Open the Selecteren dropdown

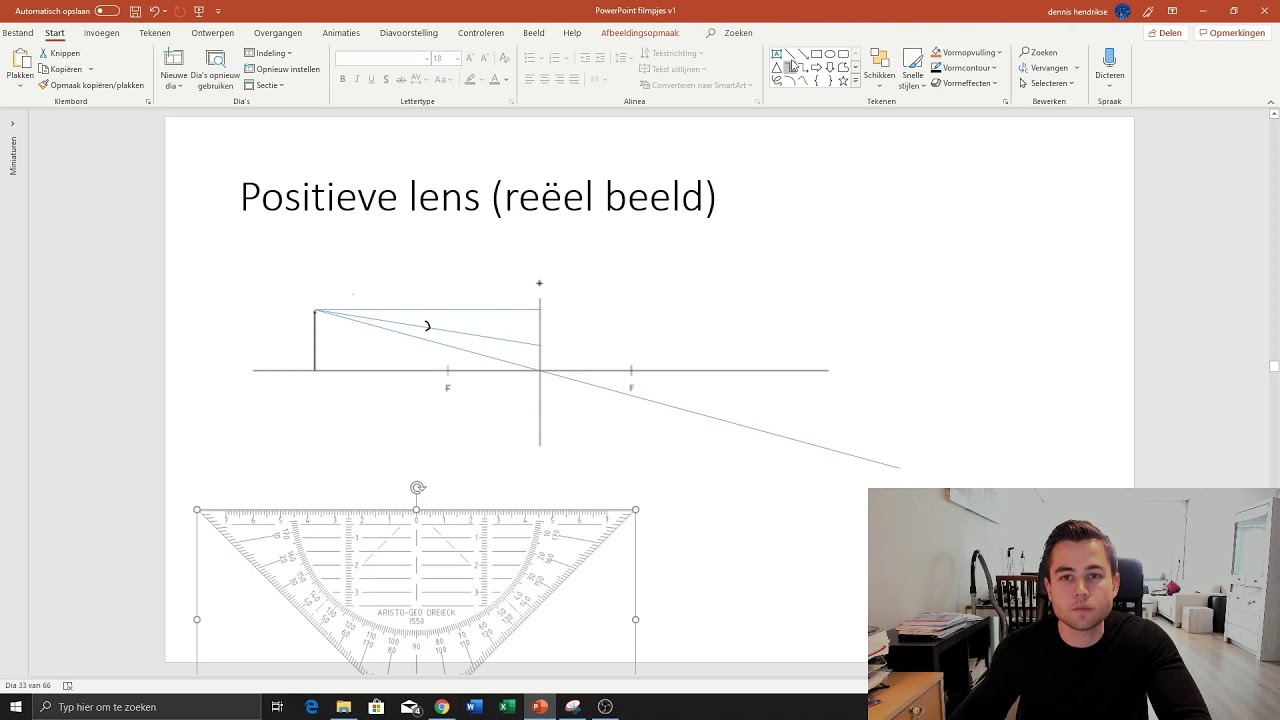click(1046, 83)
